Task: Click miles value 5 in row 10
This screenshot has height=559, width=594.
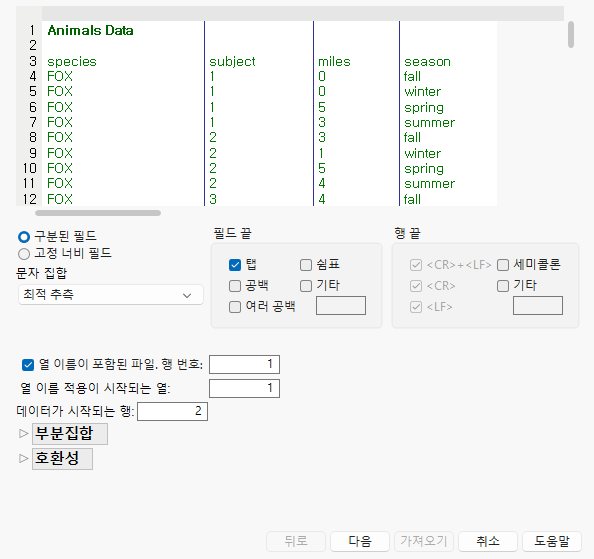Action: [x=322, y=168]
